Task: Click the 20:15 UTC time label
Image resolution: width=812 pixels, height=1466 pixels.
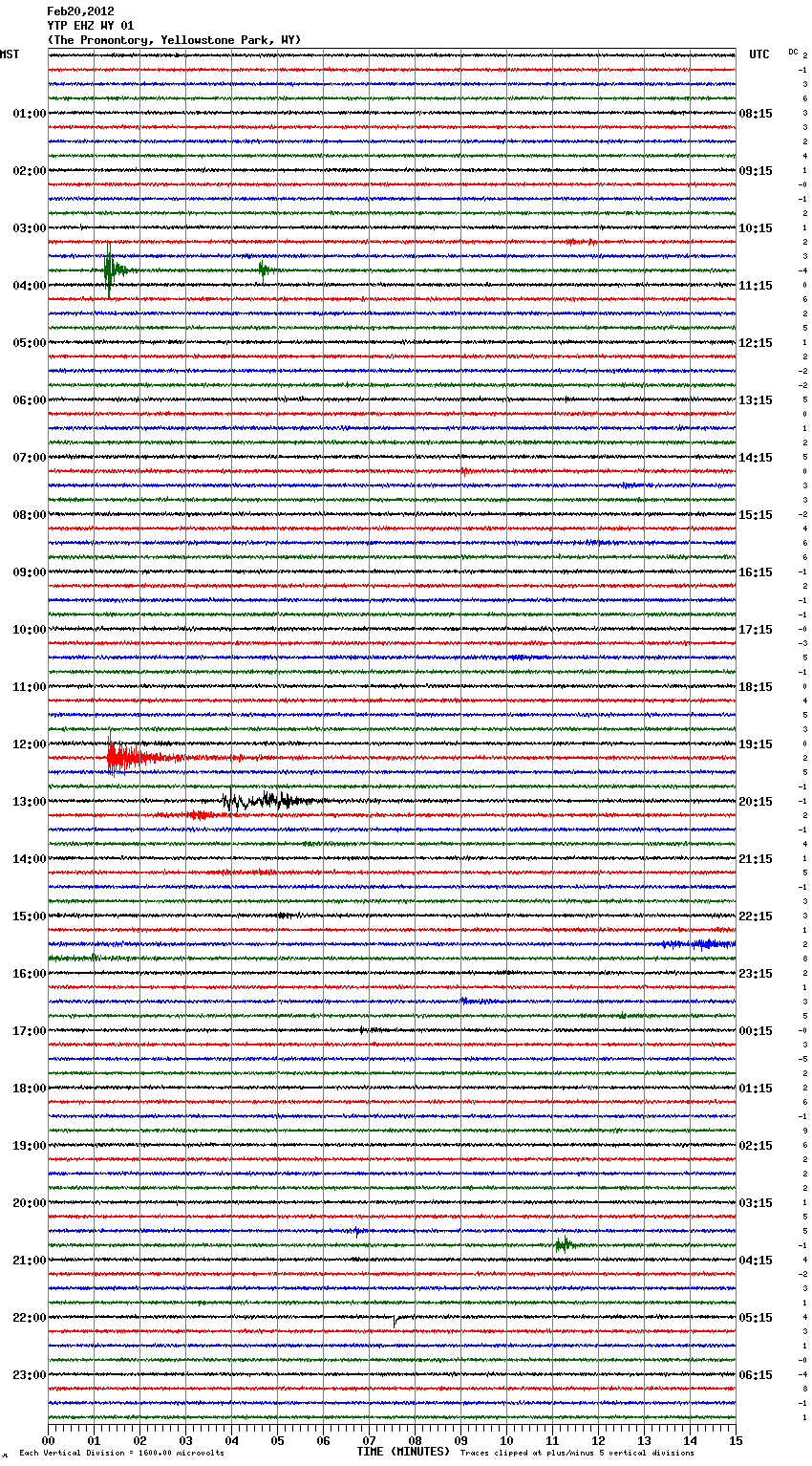Action: pos(756,802)
